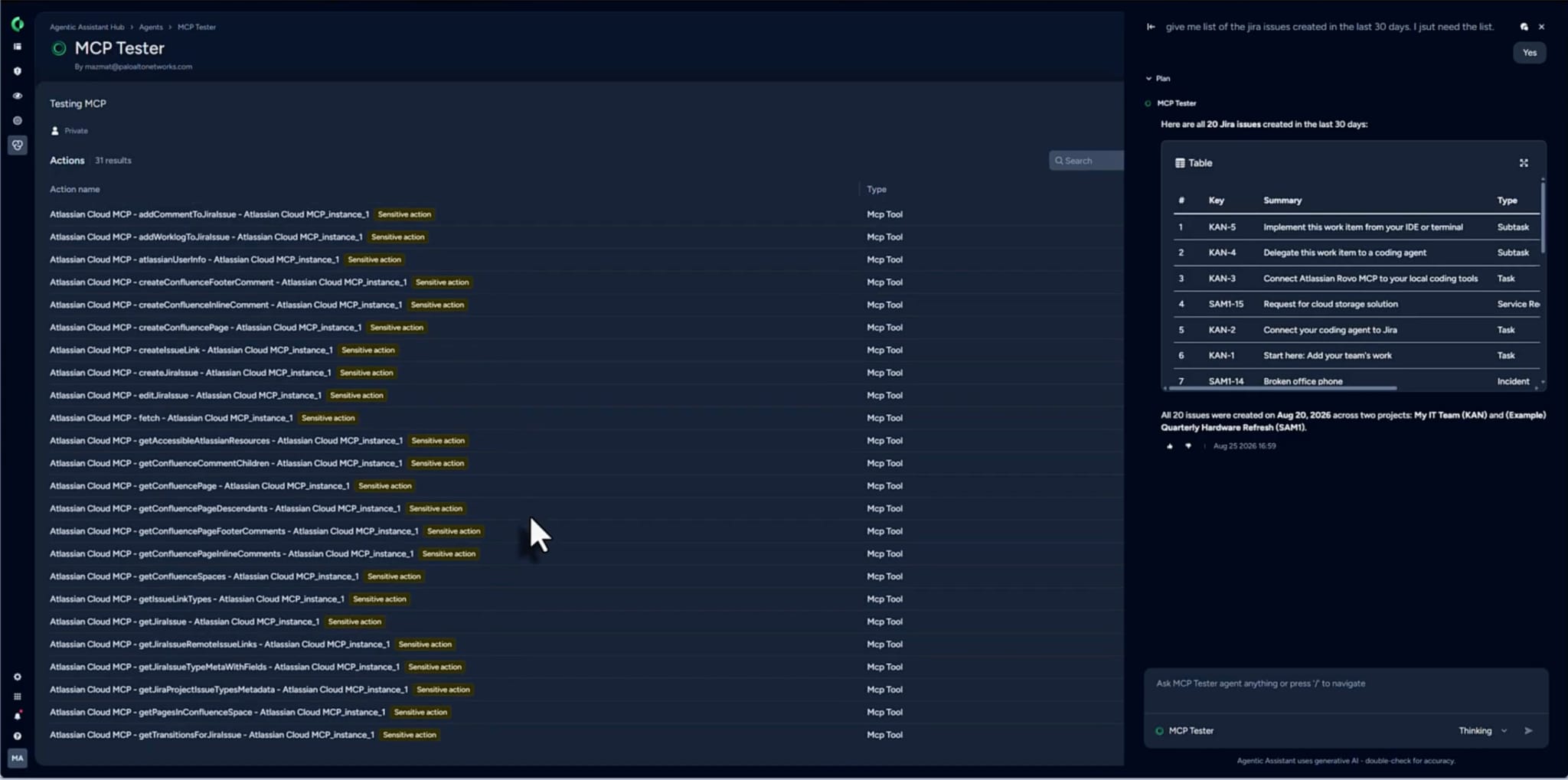Screen dimensions: 1568x780
Task: Search actions in the Search field
Action: [1086, 161]
